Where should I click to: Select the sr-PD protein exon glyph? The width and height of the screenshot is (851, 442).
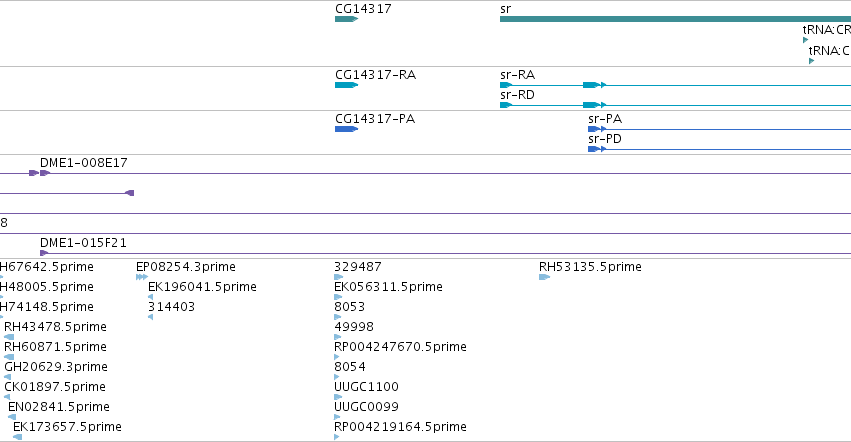[596, 149]
